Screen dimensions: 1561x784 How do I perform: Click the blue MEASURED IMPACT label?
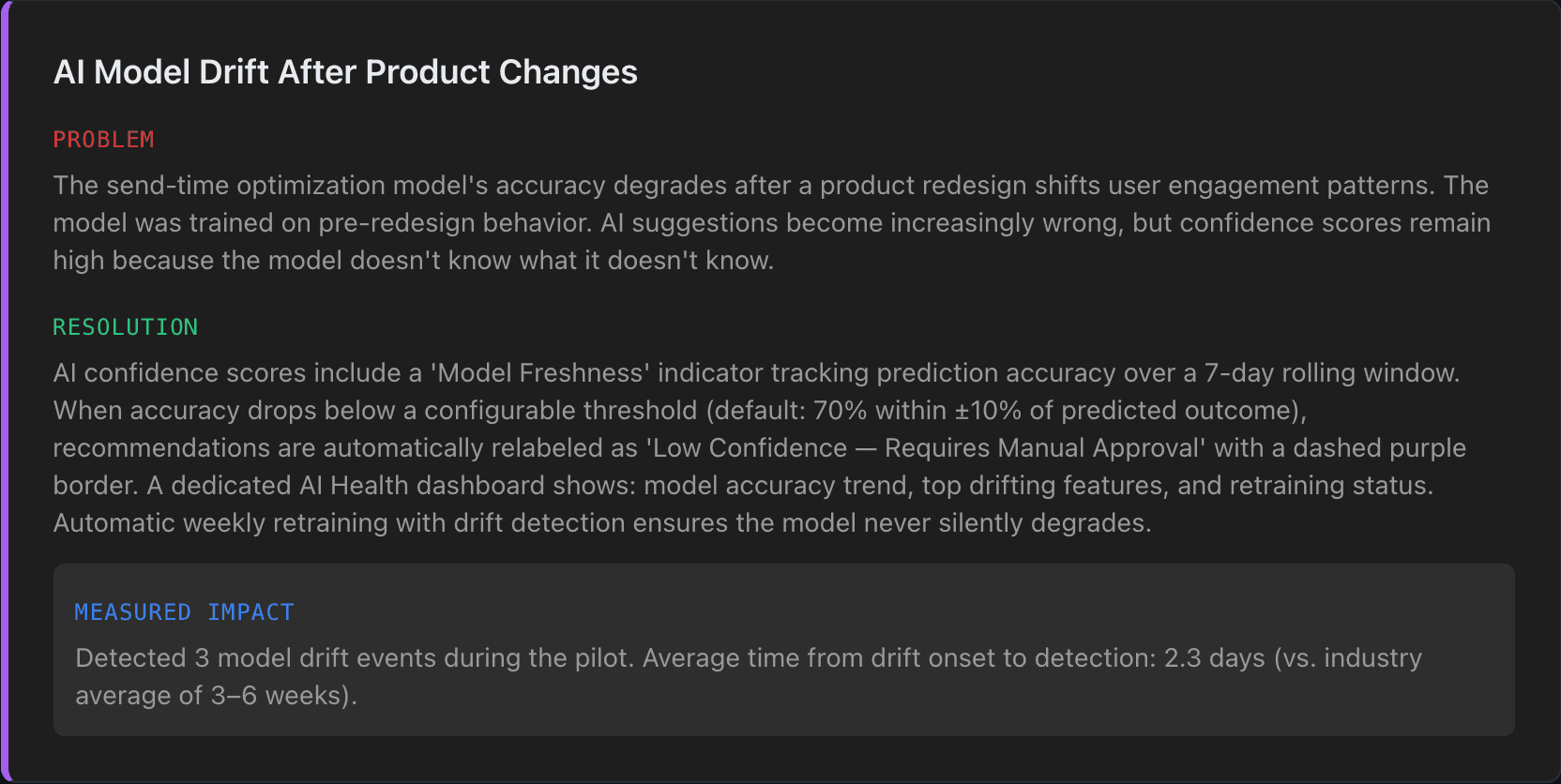185,612
